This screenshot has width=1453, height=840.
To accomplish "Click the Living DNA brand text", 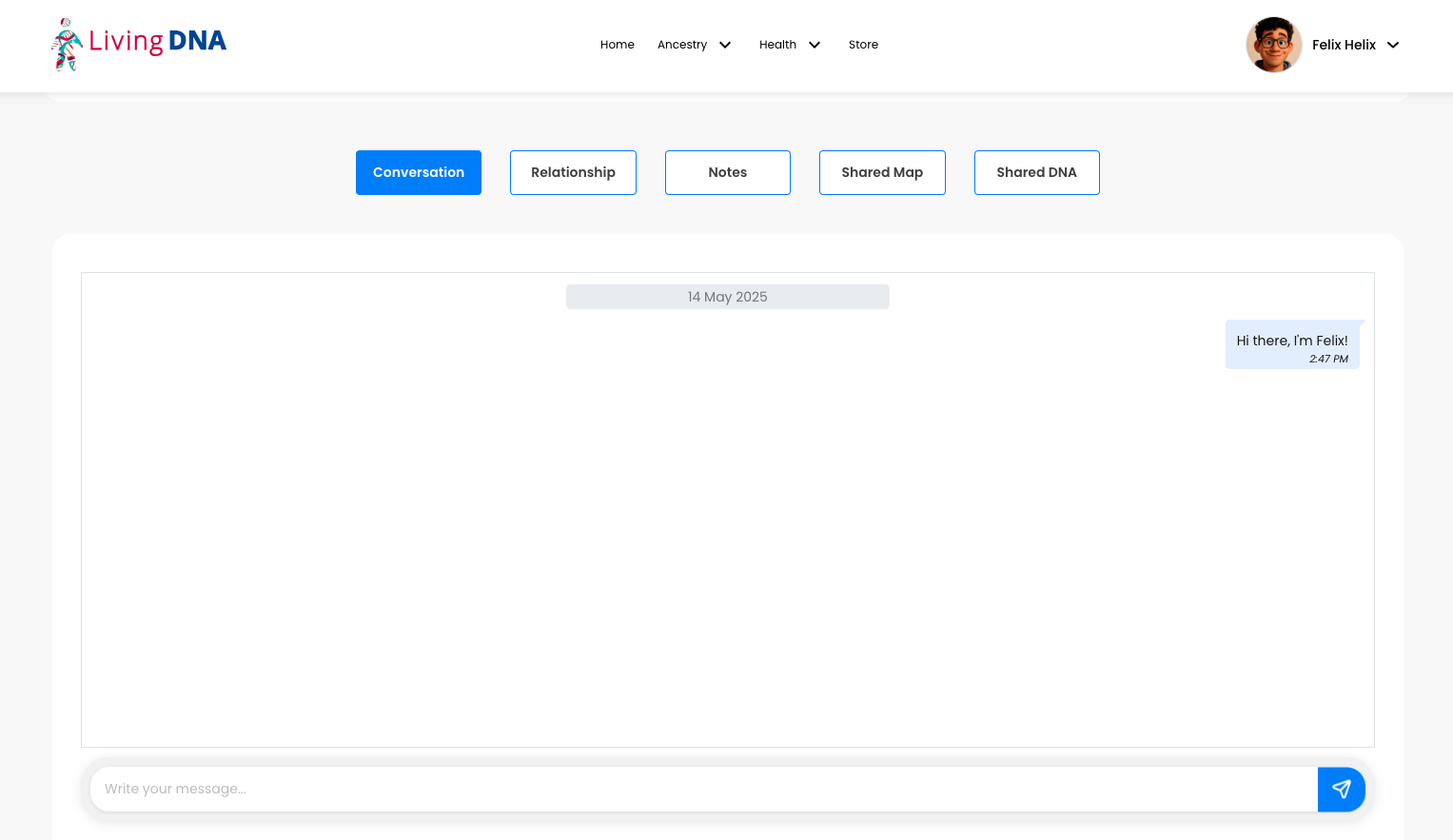I will coord(158,41).
